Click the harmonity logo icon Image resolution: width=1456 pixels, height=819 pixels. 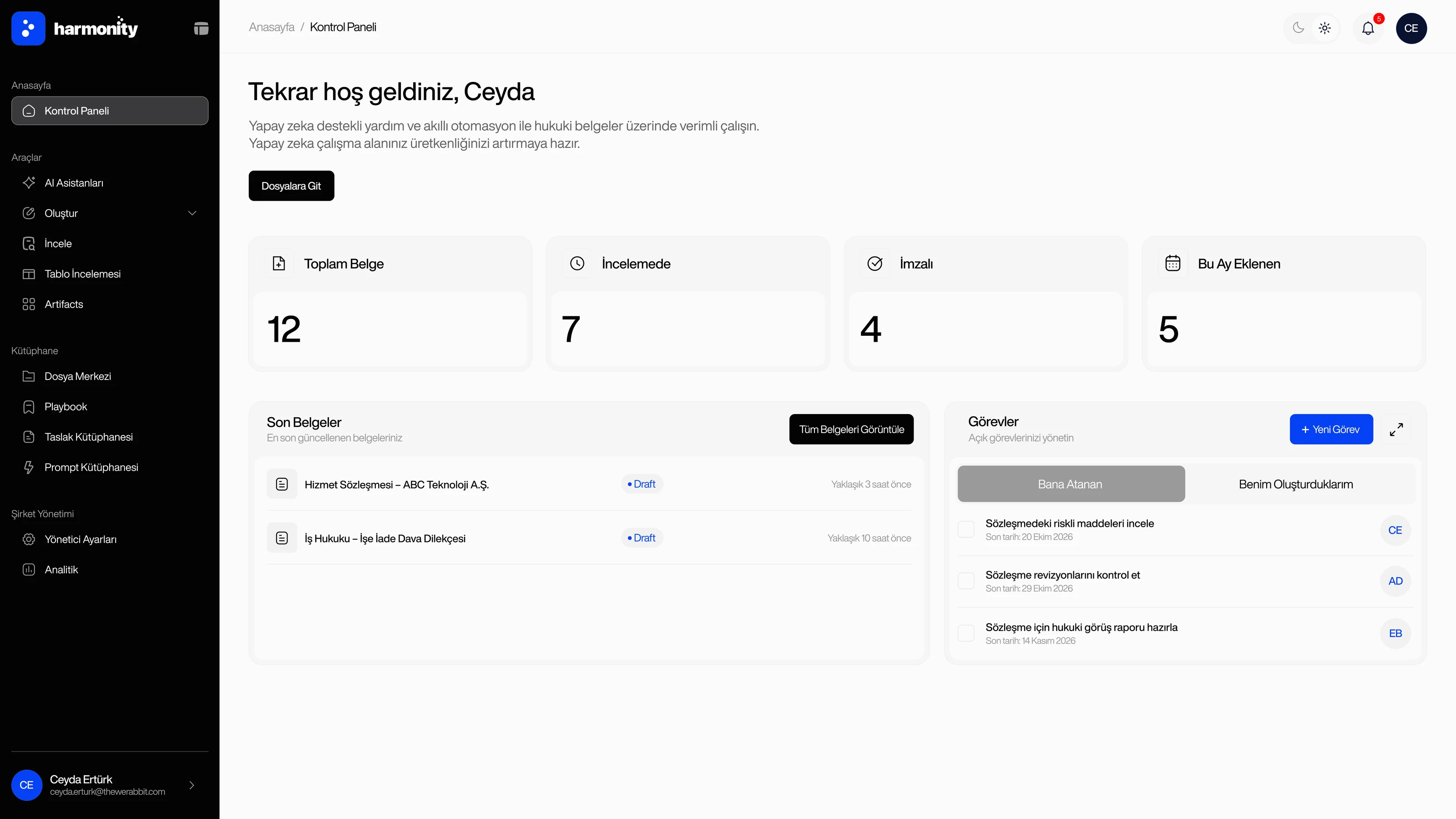[x=28, y=28]
